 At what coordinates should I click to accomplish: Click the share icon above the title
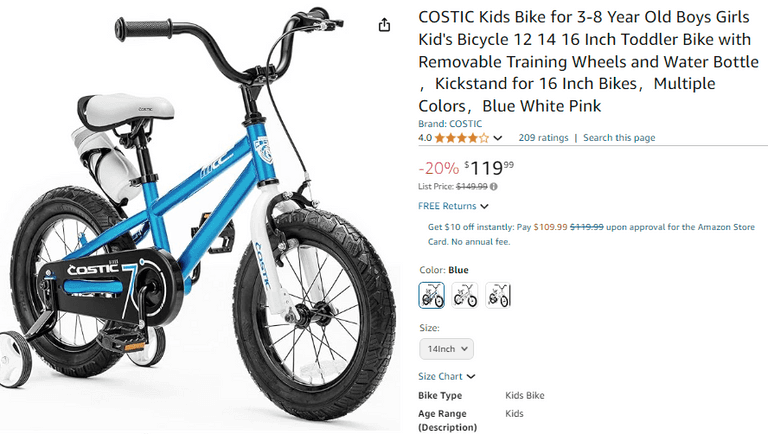pos(385,25)
